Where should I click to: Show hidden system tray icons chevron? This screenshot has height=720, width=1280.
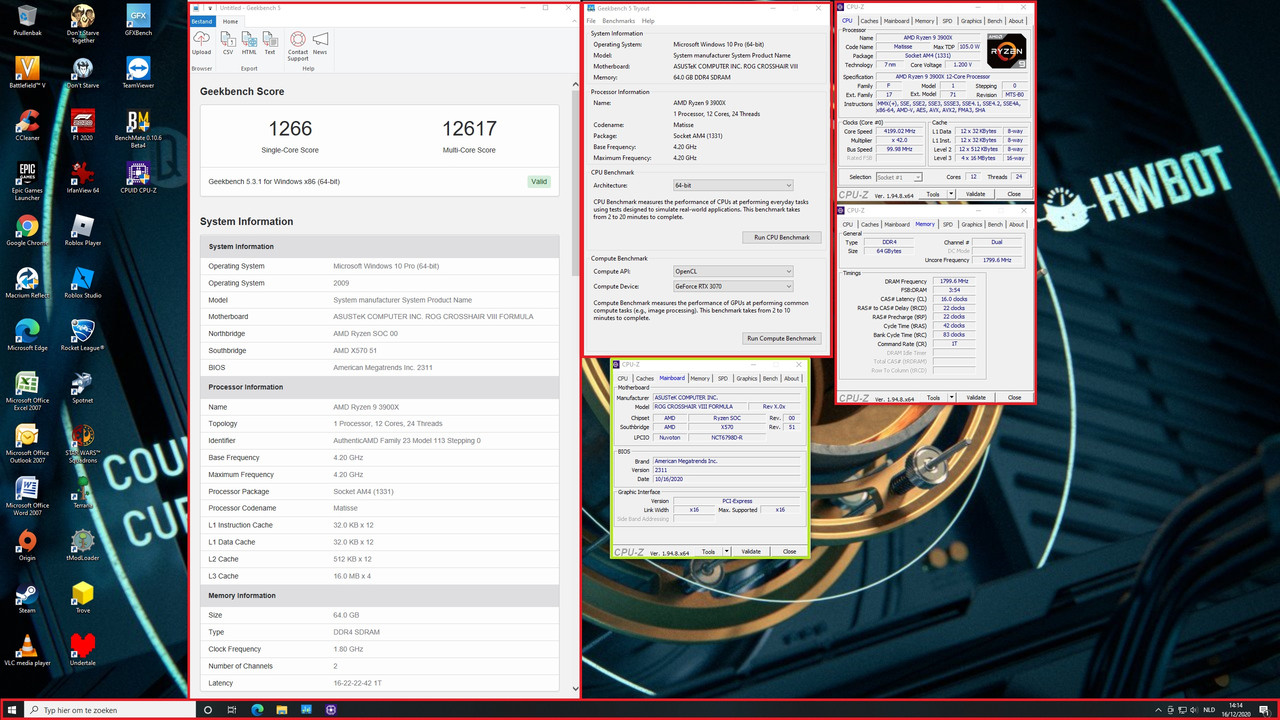tap(1159, 710)
